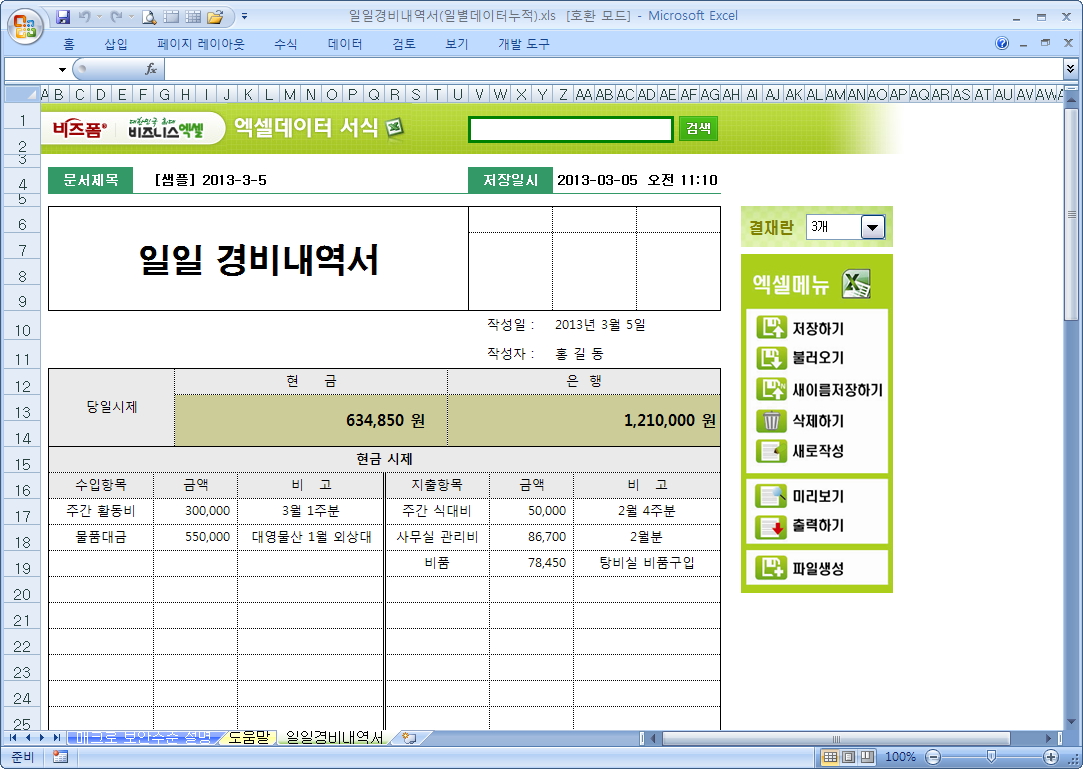
Task: Select the 주간 활동비 income cell
Action: 101,511
